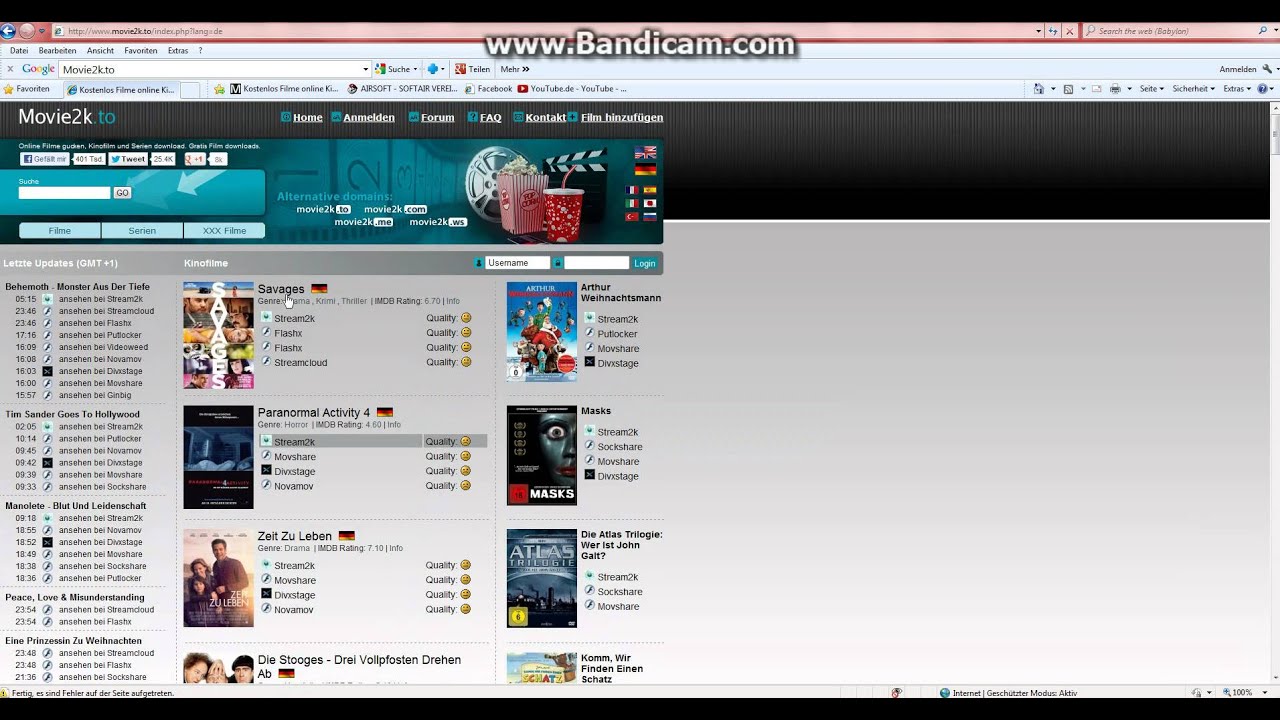Open the Datei menu
The image size is (1280, 720).
[19, 50]
